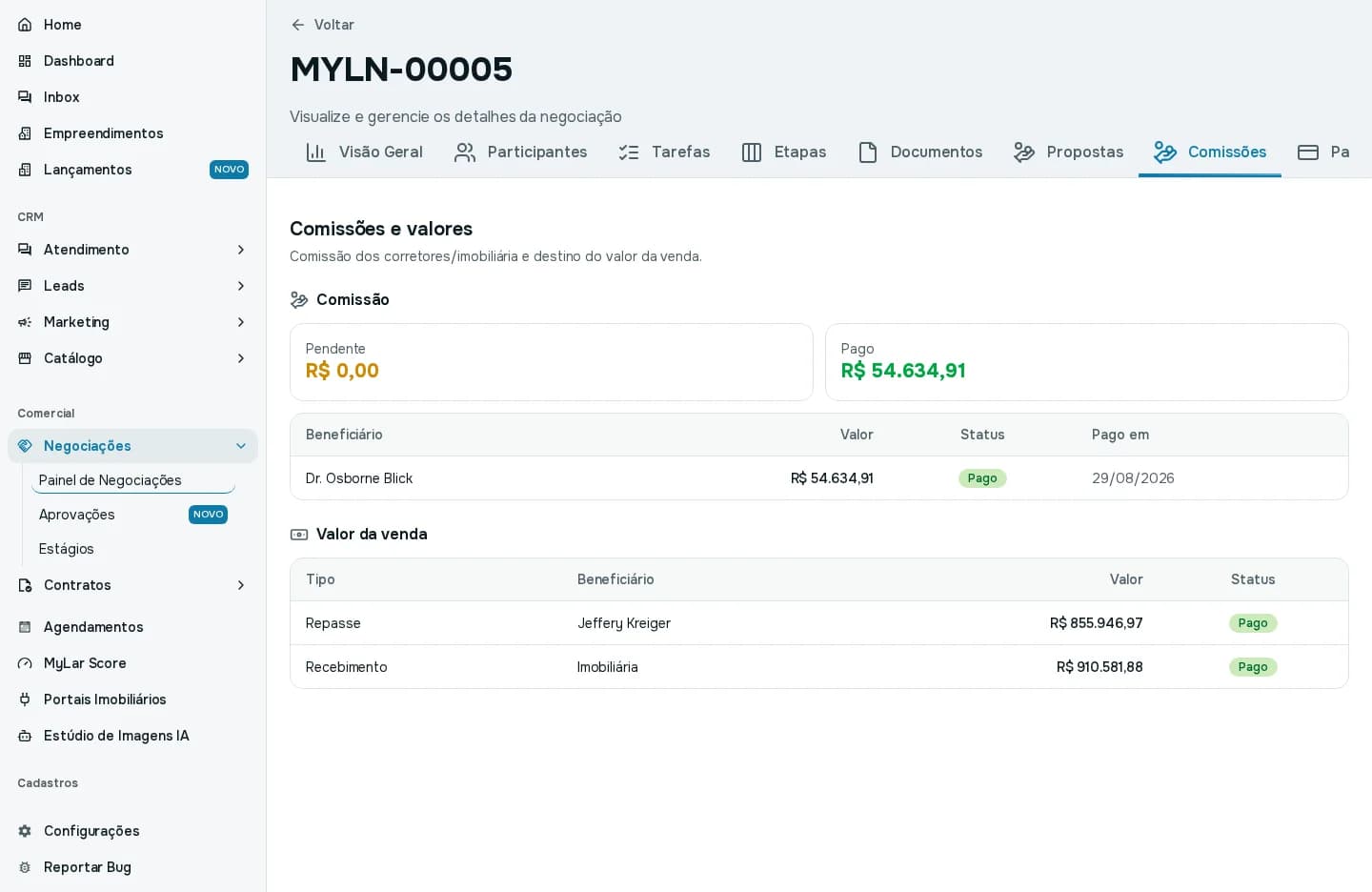Click the Negociações diamond icon
1372x892 pixels.
point(25,446)
